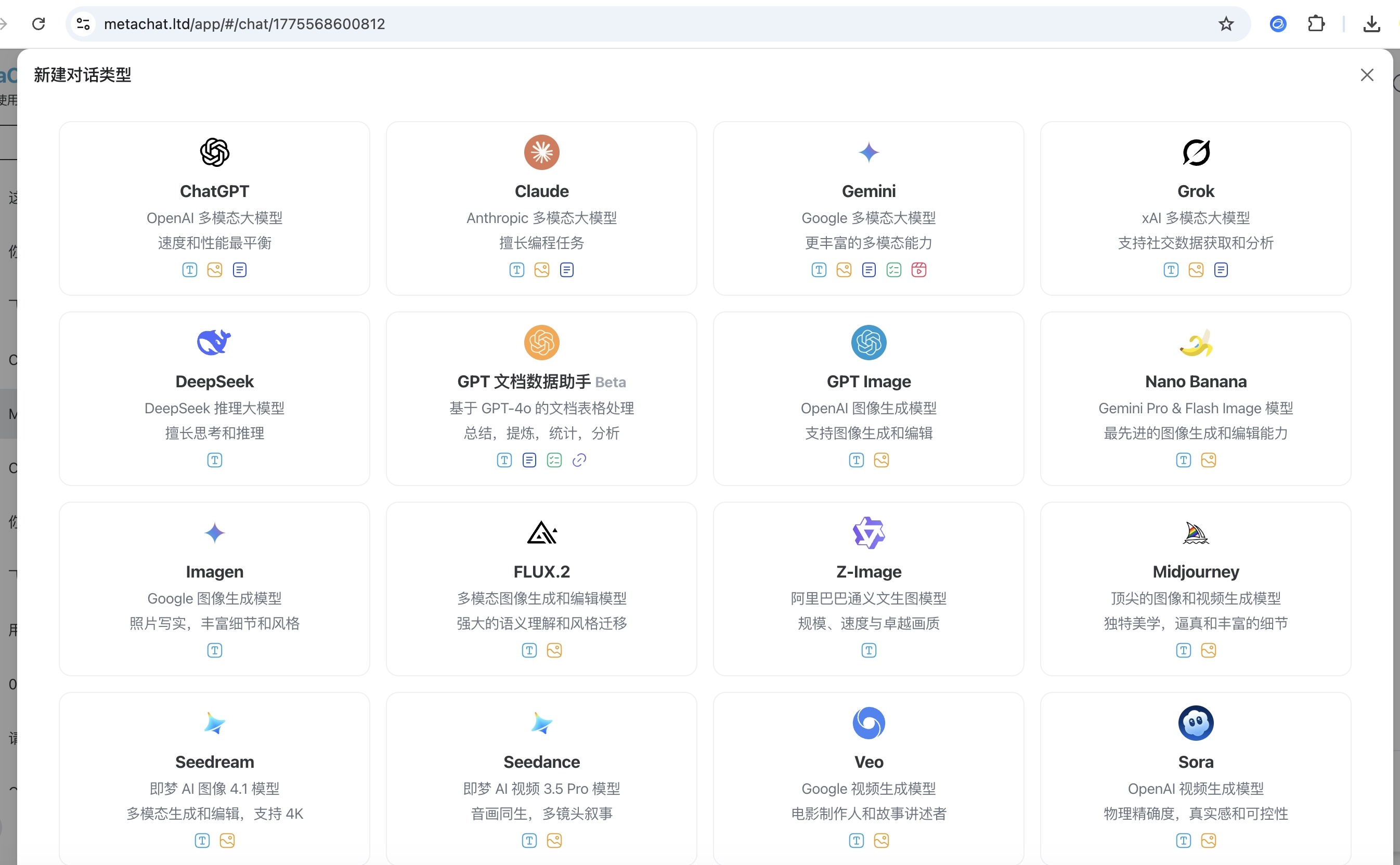
Task: Click the text capability icon under ChatGPT
Action: click(x=189, y=269)
